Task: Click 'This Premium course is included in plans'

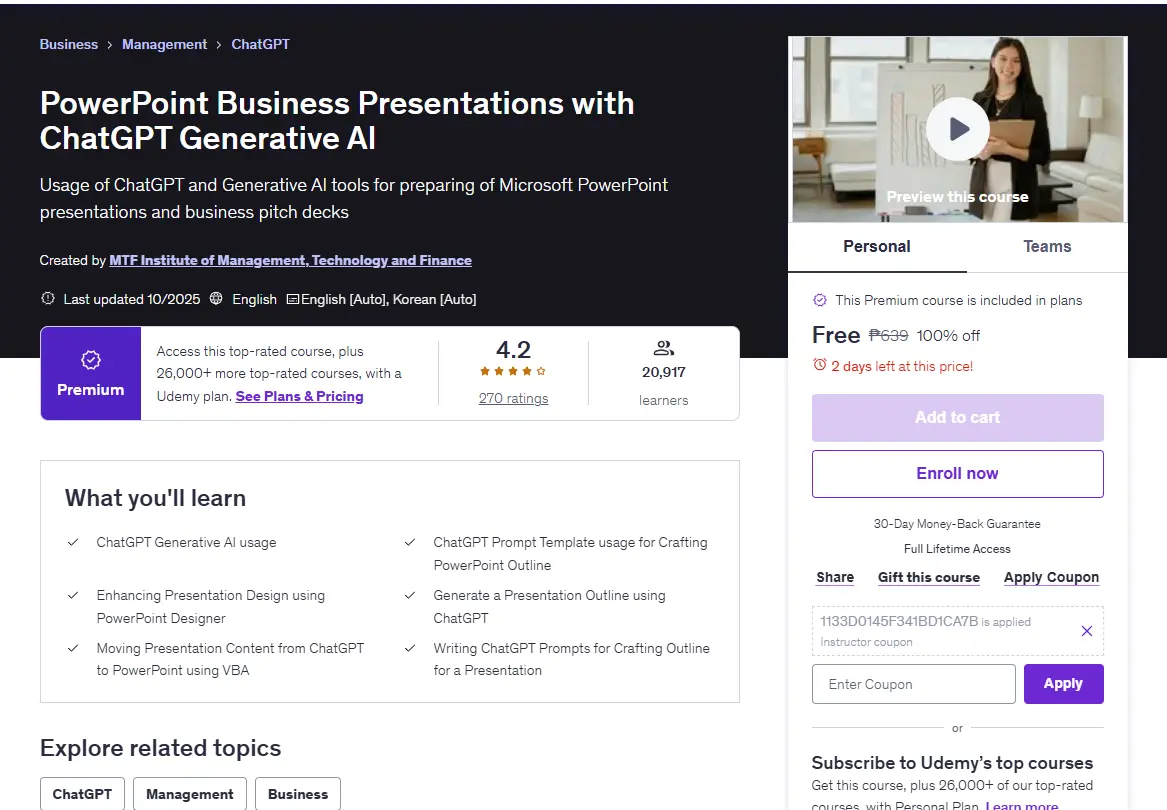Action: click(x=959, y=300)
